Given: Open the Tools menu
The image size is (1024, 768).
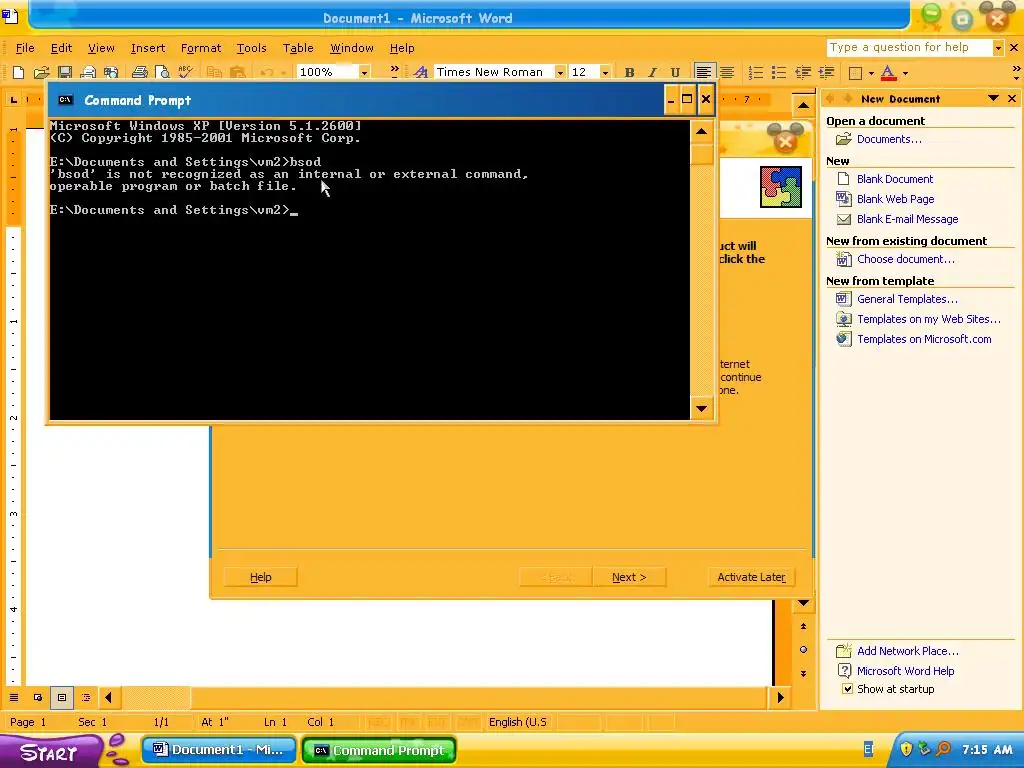Looking at the screenshot, I should (x=251, y=48).
